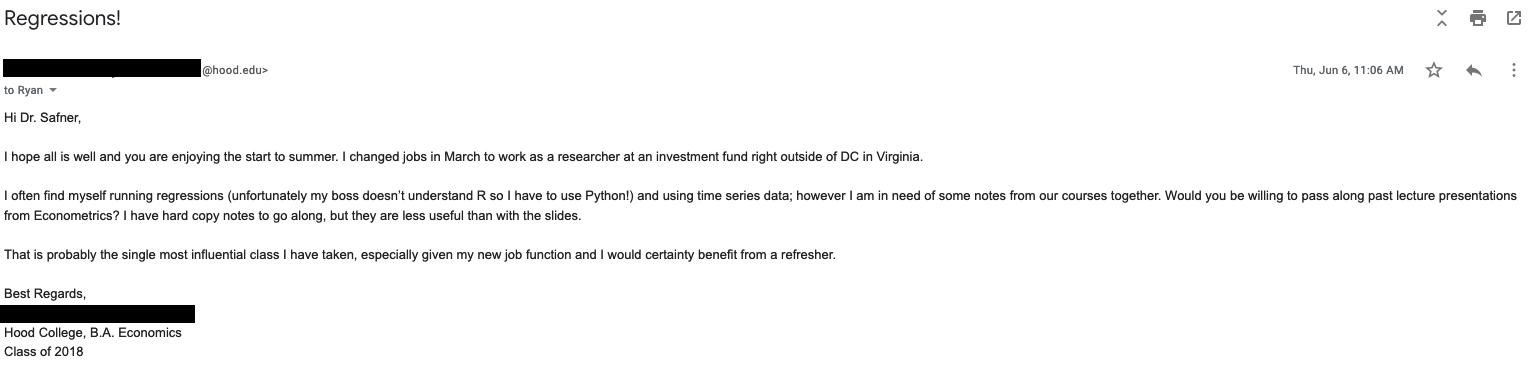Click the paragraph about changing jobs in March
The height and width of the screenshot is (370, 1531).
click(463, 157)
